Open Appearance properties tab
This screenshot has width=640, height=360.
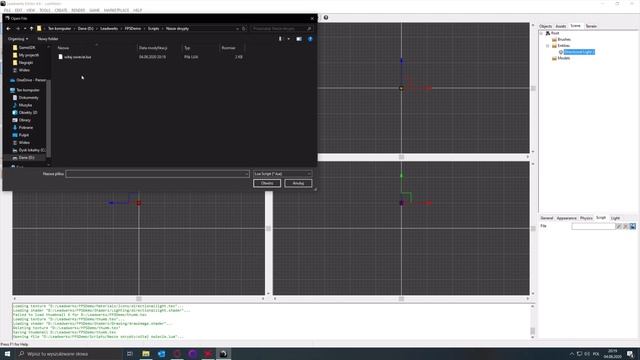click(567, 218)
